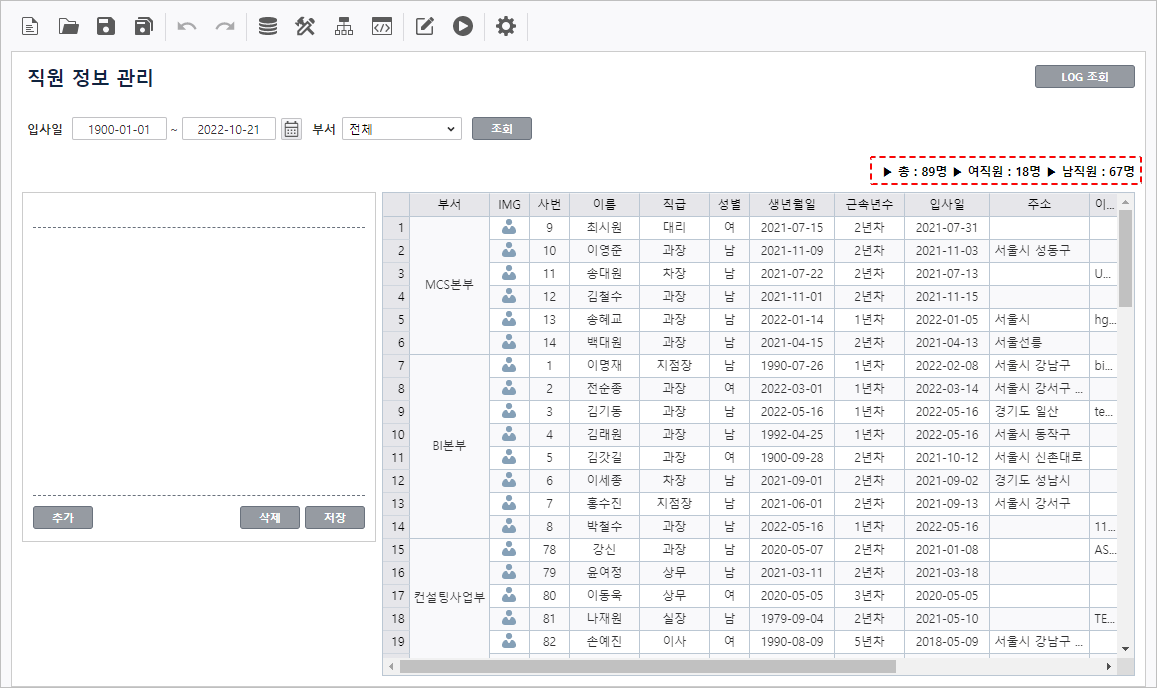
Task: Click the save disk icon
Action: pos(106,27)
